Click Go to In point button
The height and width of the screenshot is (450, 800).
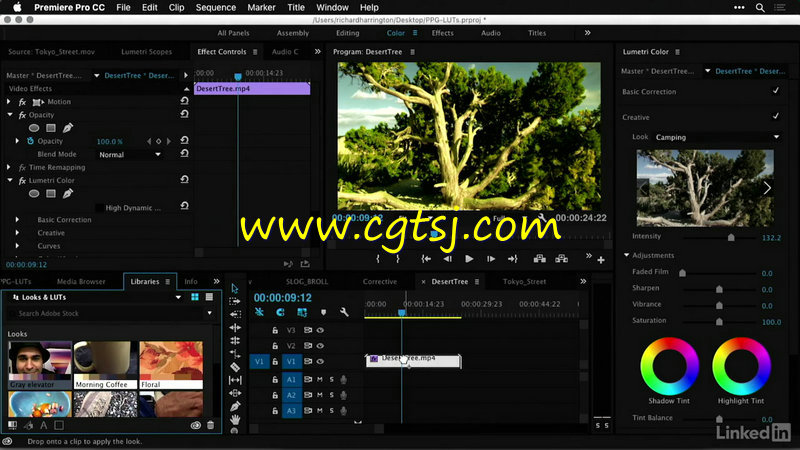[x=426, y=259]
